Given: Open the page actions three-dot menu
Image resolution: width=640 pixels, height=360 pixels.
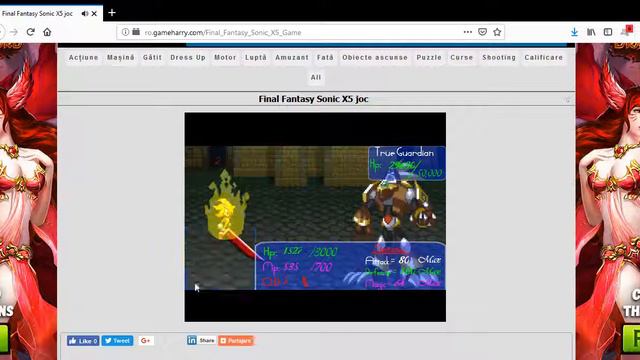Looking at the screenshot, I should click(468, 32).
